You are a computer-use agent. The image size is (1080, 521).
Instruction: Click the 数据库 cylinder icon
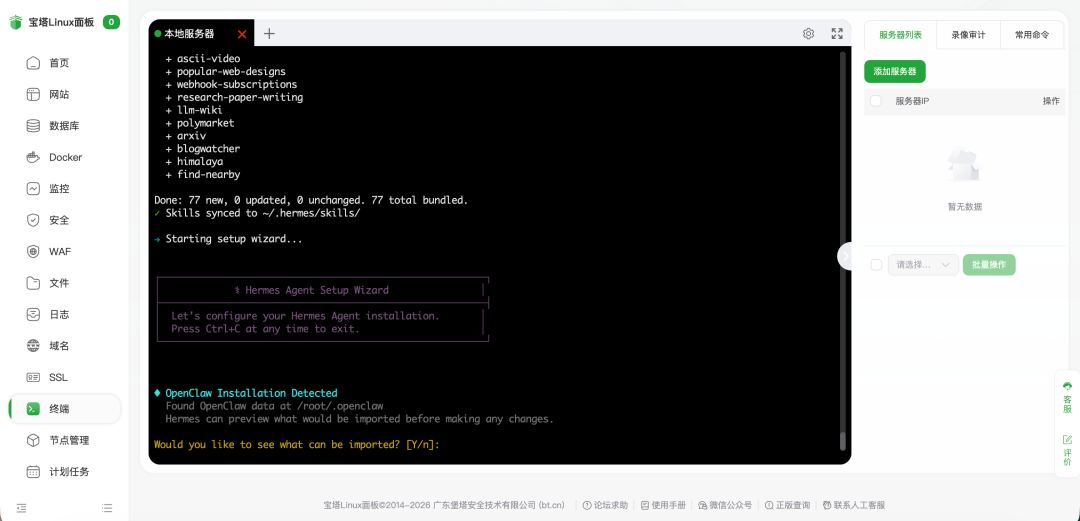33,126
